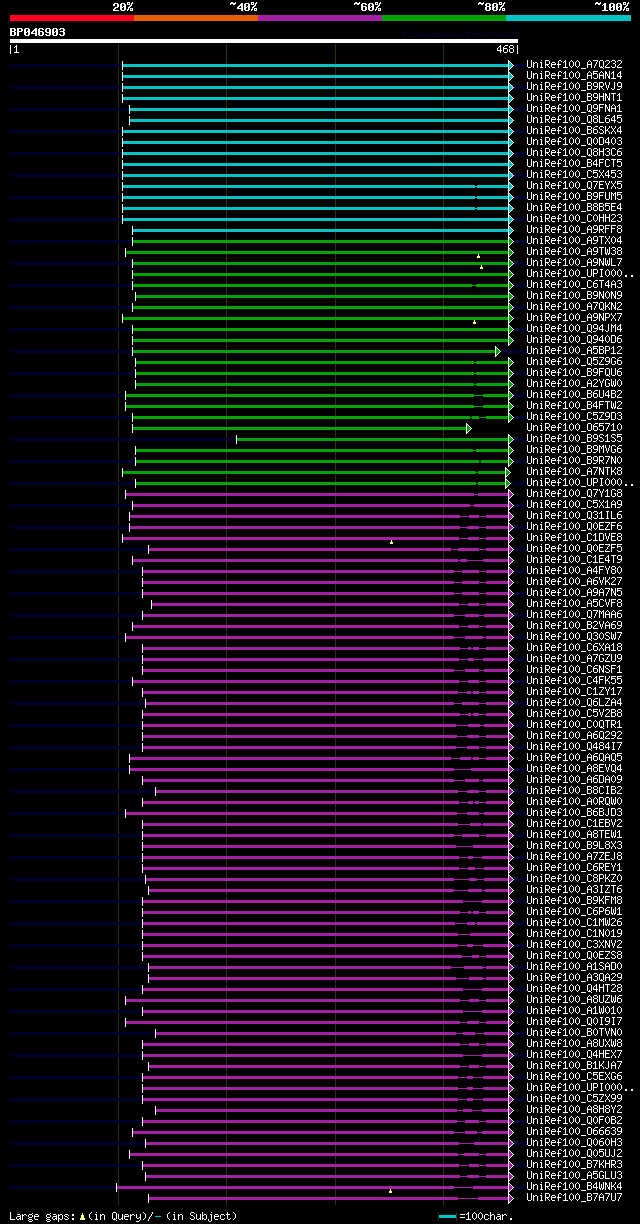The image size is (640, 1224).
Task: Click the green arrowhead ending the O65710 alignment
Action: pos(468,428)
